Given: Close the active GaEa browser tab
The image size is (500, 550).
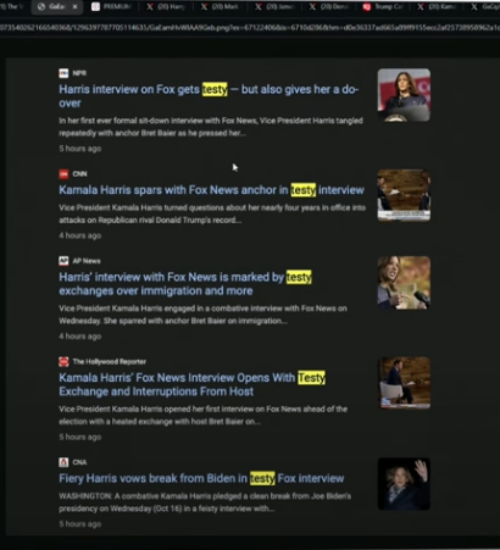Looking at the screenshot, I should coord(75,7).
